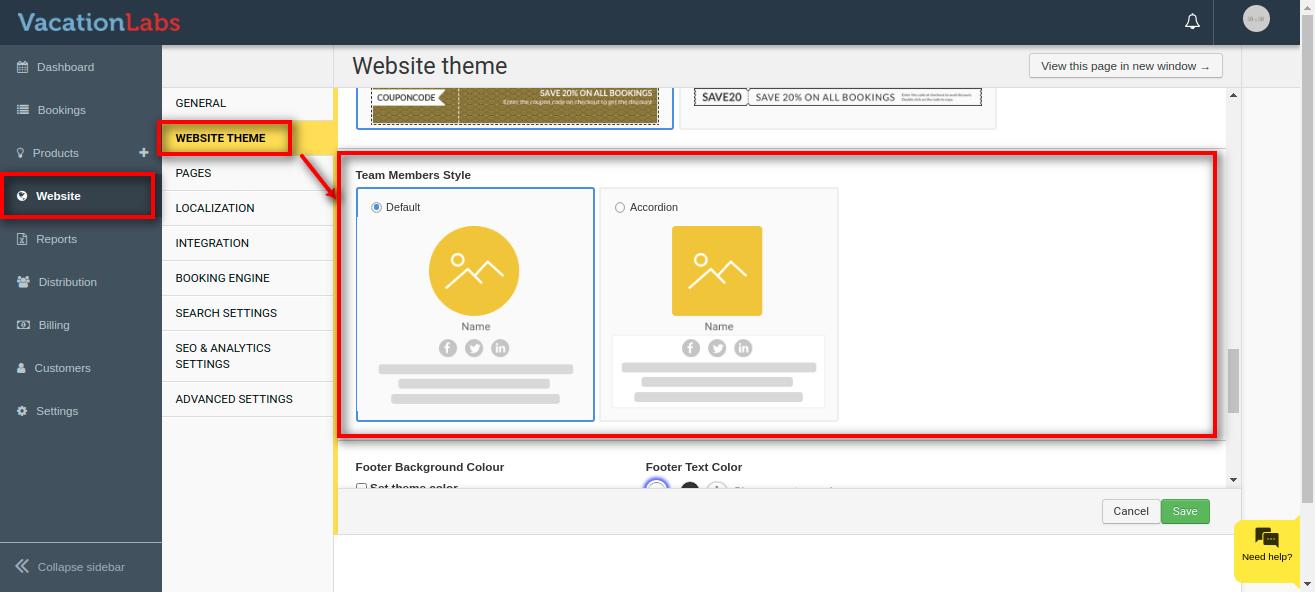The image size is (1315, 592).
Task: Click the plus icon next to Products
Action: coord(143,152)
